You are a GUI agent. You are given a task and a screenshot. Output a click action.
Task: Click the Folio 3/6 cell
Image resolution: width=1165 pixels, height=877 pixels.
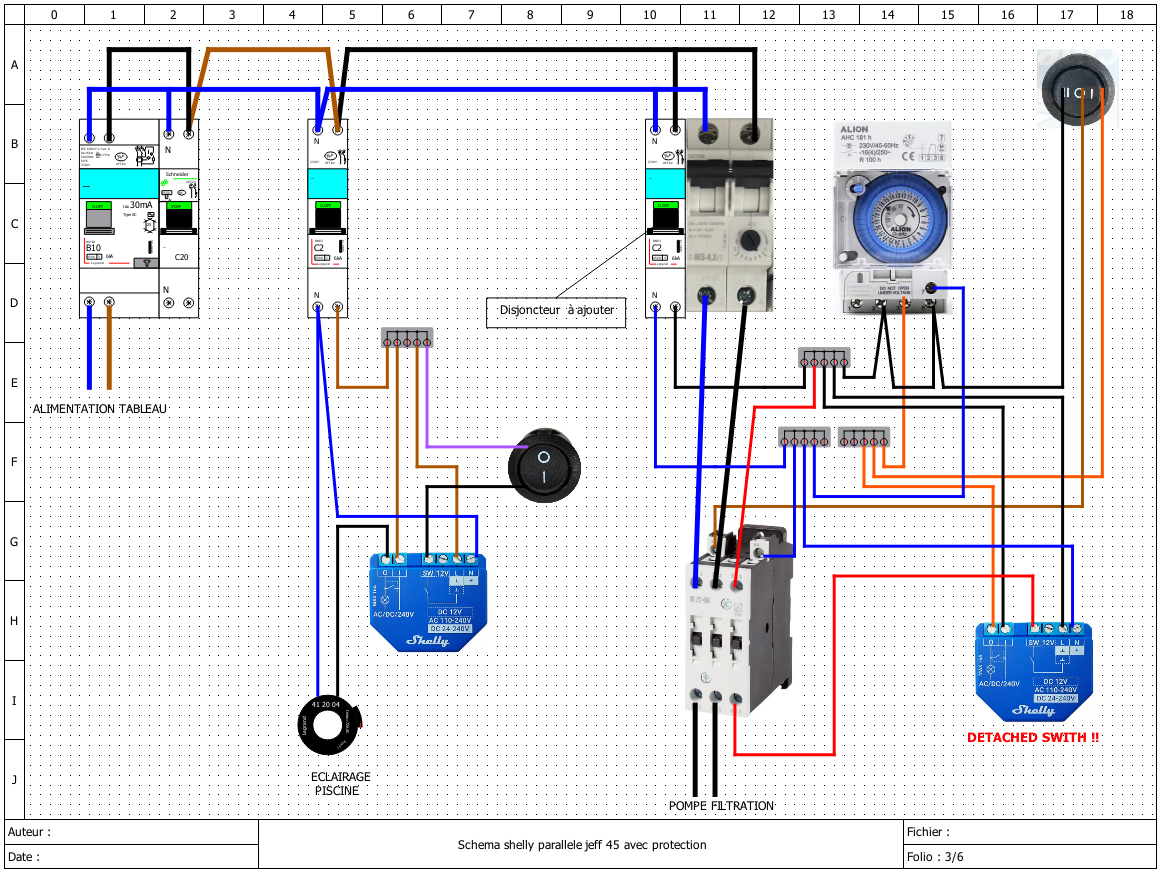coord(1030,856)
